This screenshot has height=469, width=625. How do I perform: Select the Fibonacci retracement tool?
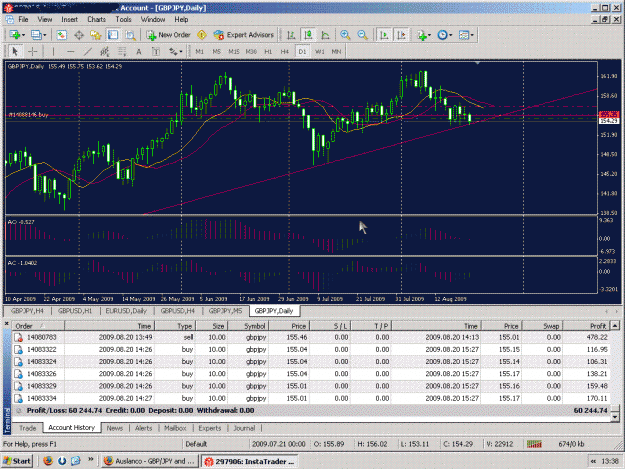pos(122,51)
